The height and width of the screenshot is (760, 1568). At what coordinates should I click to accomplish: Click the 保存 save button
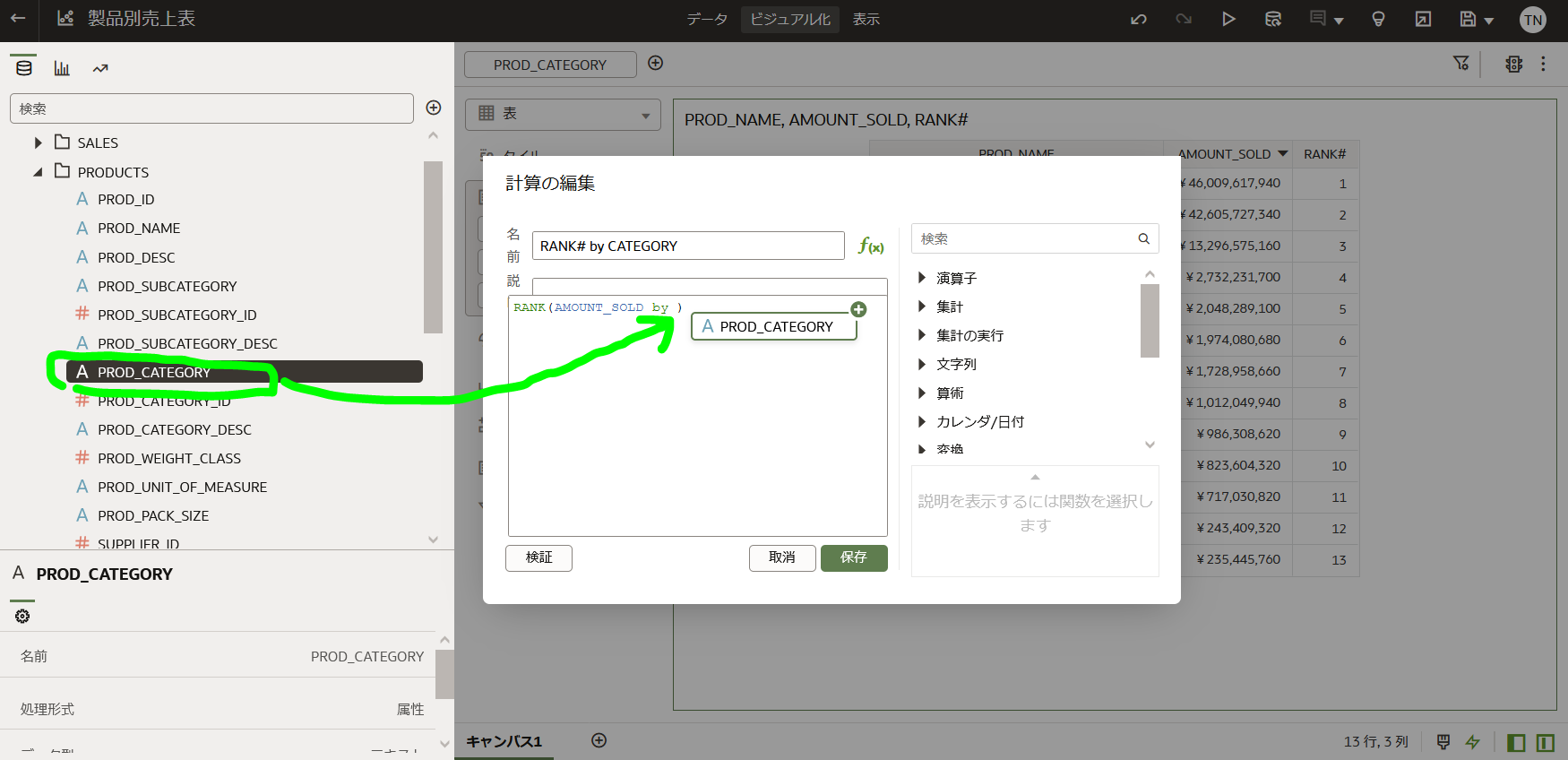tap(854, 557)
